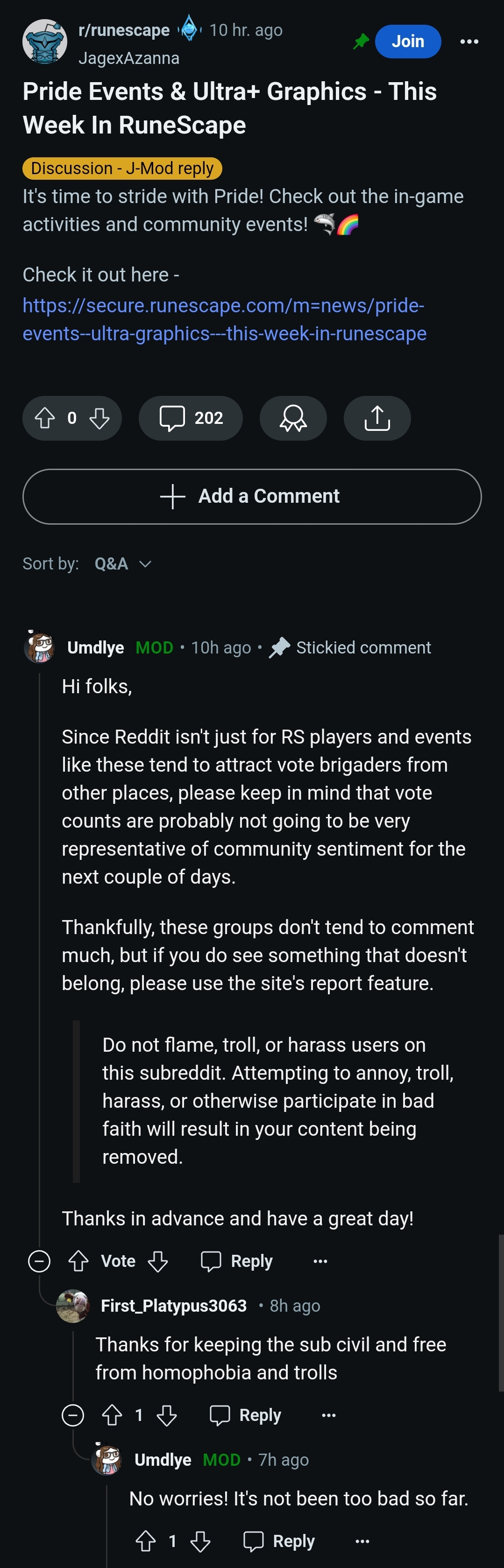Collapse First_Platypus3063's comment thread

(72, 1415)
